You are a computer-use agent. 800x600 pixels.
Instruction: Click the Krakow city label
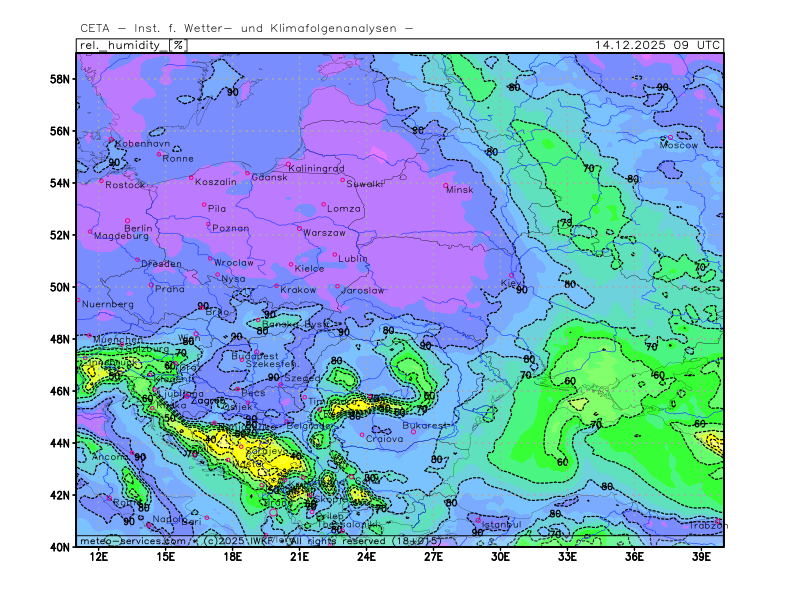[x=298, y=290]
